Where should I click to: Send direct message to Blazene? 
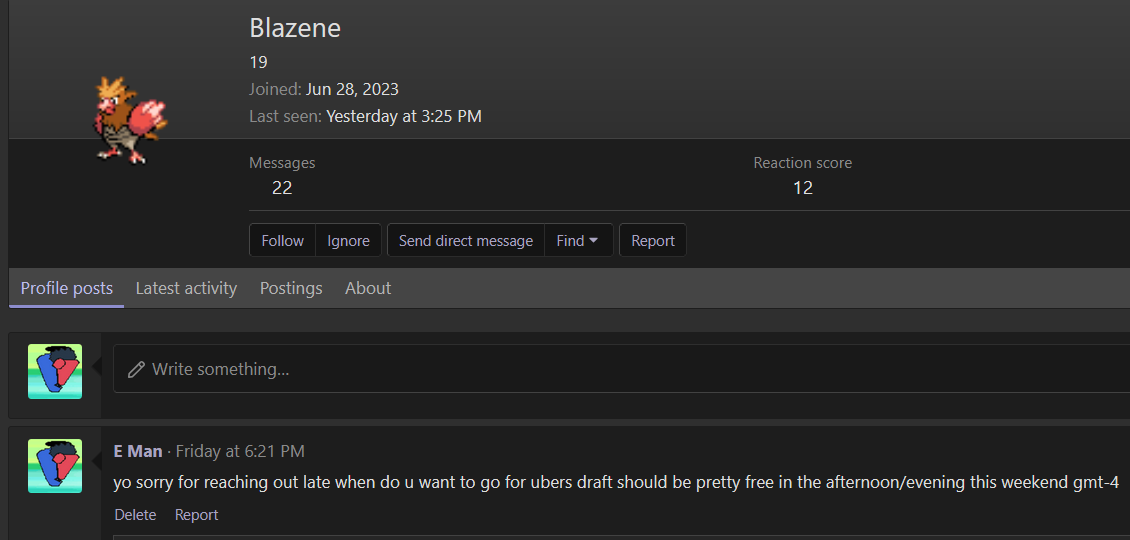[466, 240]
